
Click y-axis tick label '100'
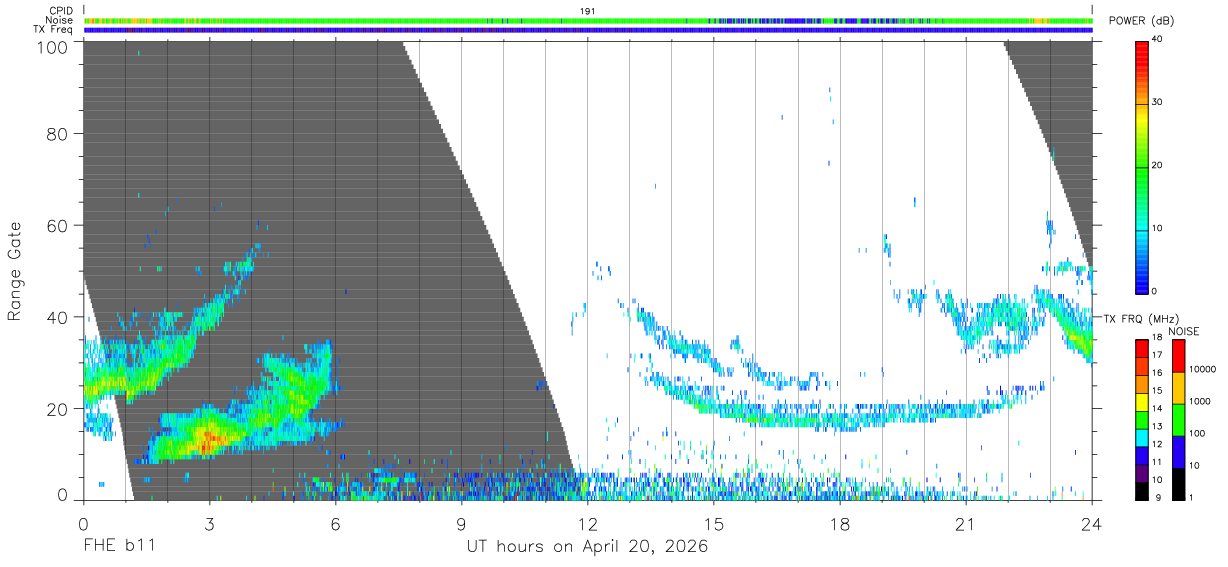click(53, 47)
